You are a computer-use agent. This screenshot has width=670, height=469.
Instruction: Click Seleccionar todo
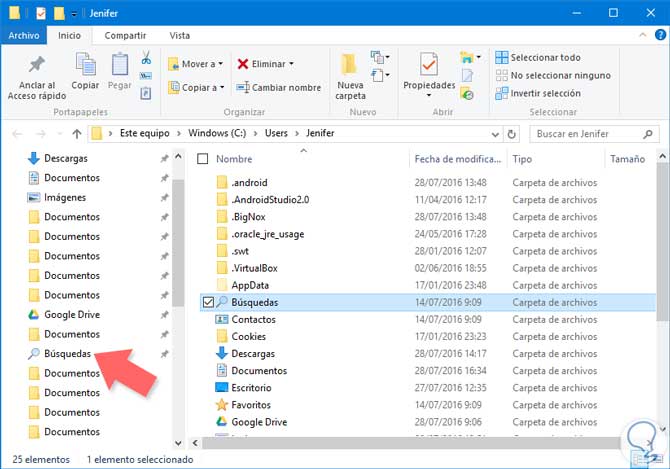pyautogui.click(x=538, y=57)
